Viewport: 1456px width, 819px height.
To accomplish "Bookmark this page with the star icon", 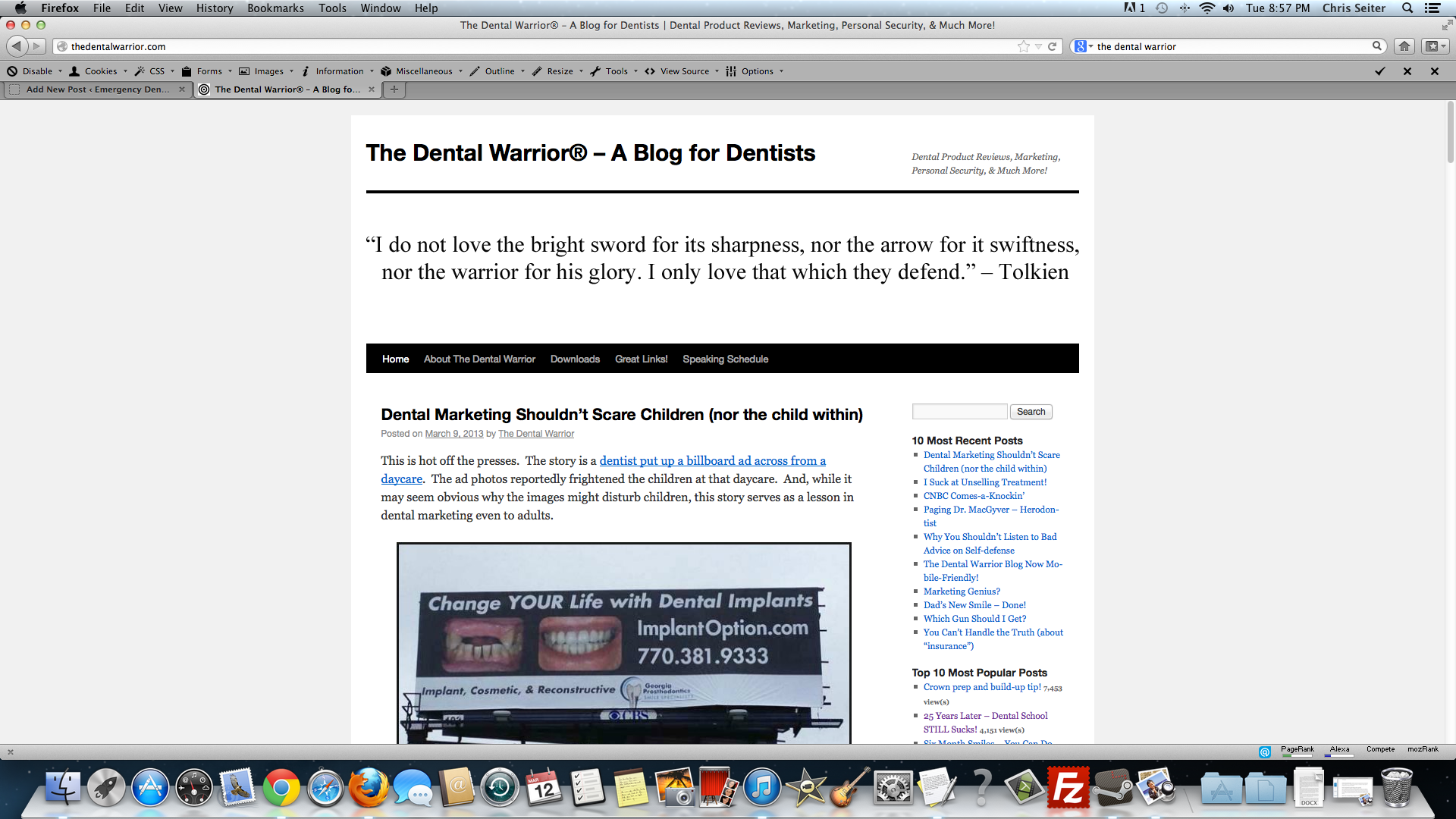I will tap(1024, 46).
